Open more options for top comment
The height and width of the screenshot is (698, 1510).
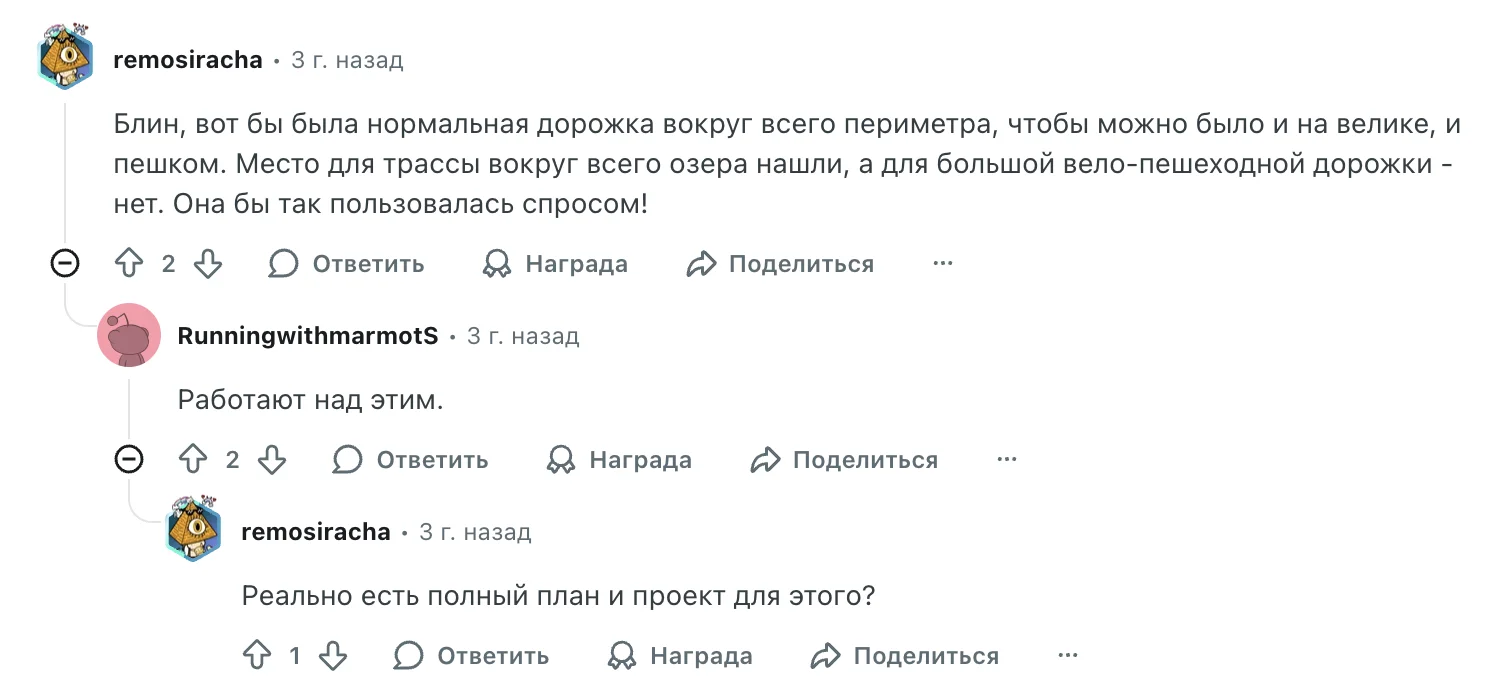942,264
